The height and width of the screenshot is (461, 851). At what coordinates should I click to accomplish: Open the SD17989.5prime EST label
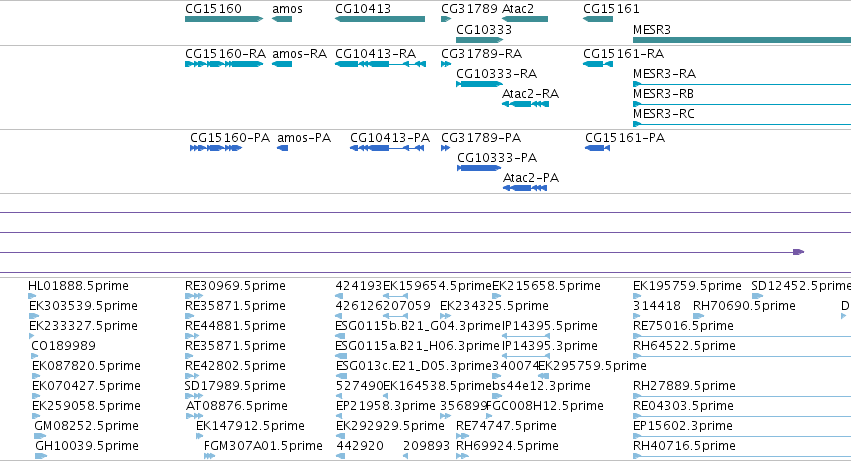(235, 387)
